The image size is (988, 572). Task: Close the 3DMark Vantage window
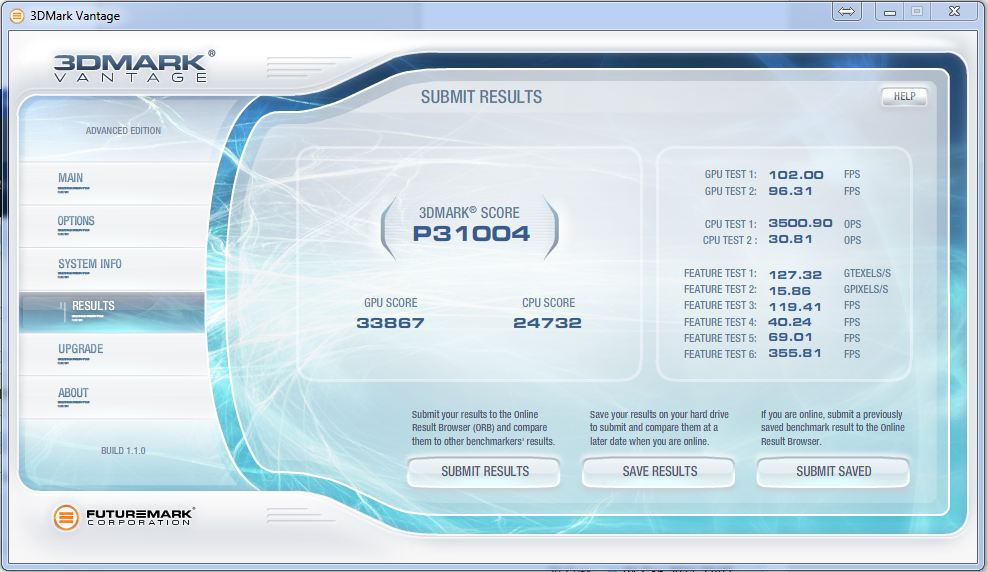point(954,11)
